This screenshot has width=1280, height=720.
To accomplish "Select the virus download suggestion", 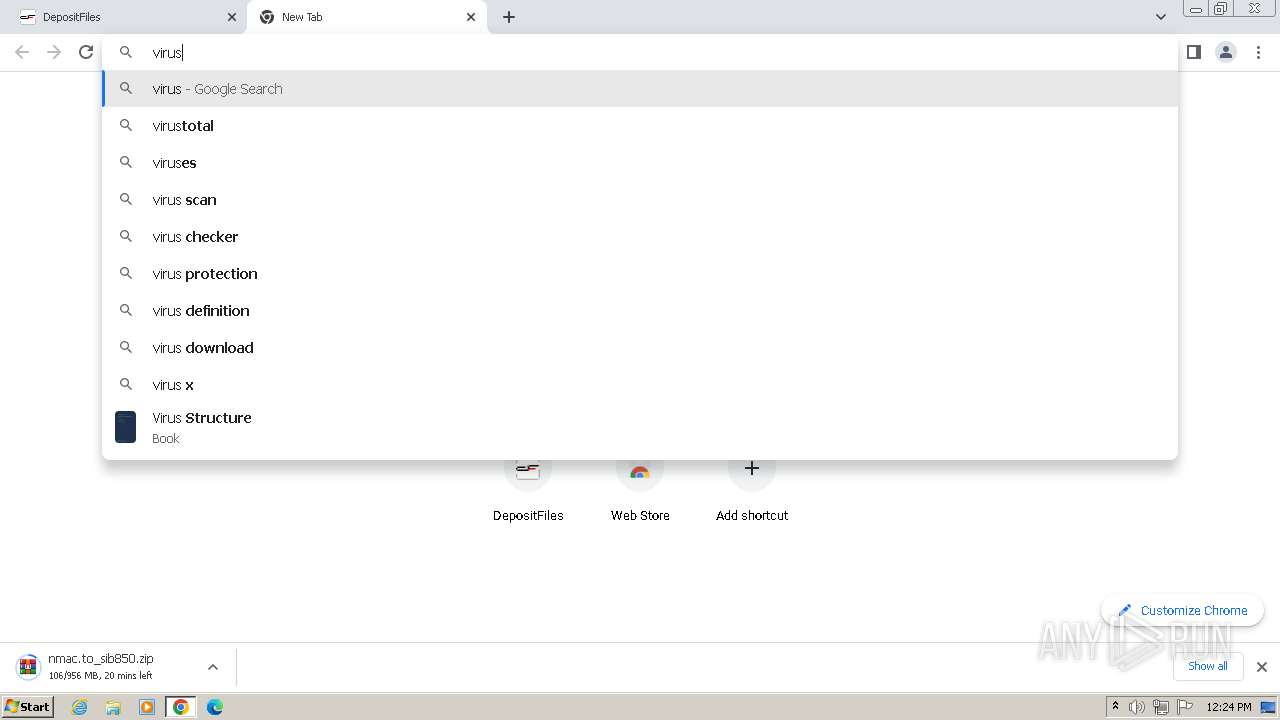I will click(640, 347).
